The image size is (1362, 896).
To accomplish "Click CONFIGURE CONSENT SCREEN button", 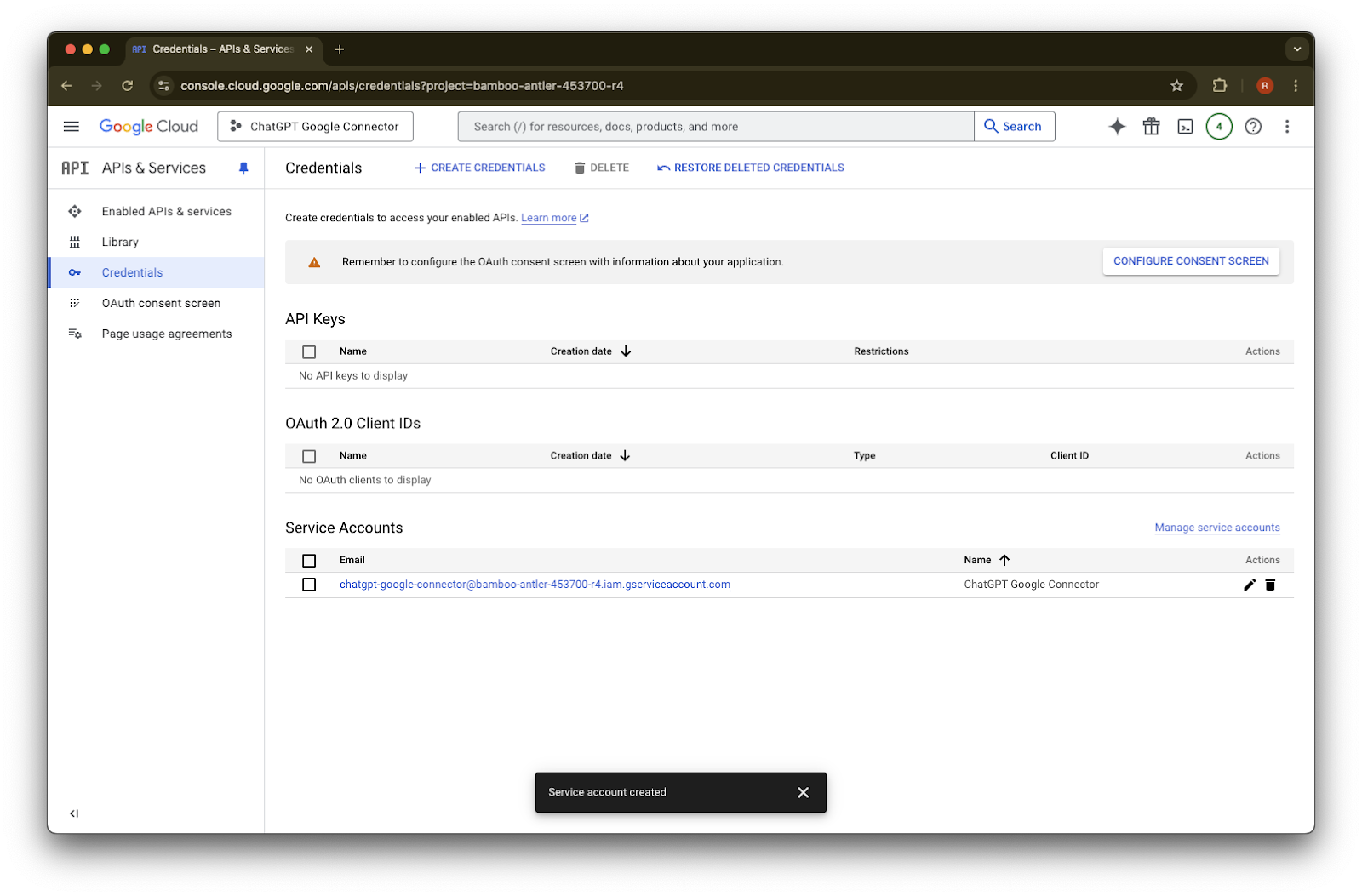I will click(1191, 261).
